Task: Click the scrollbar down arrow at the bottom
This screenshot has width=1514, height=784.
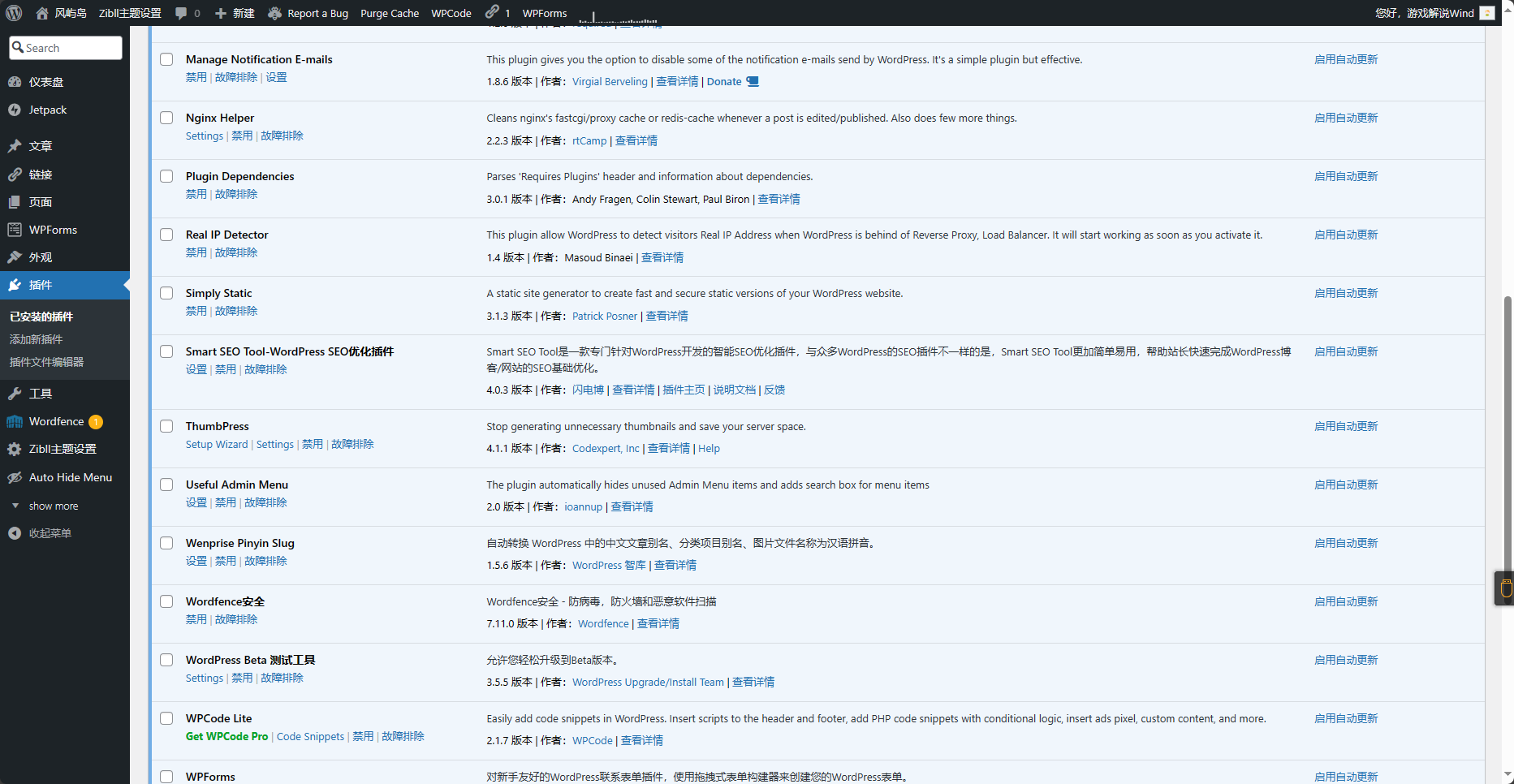Action: (1508, 776)
